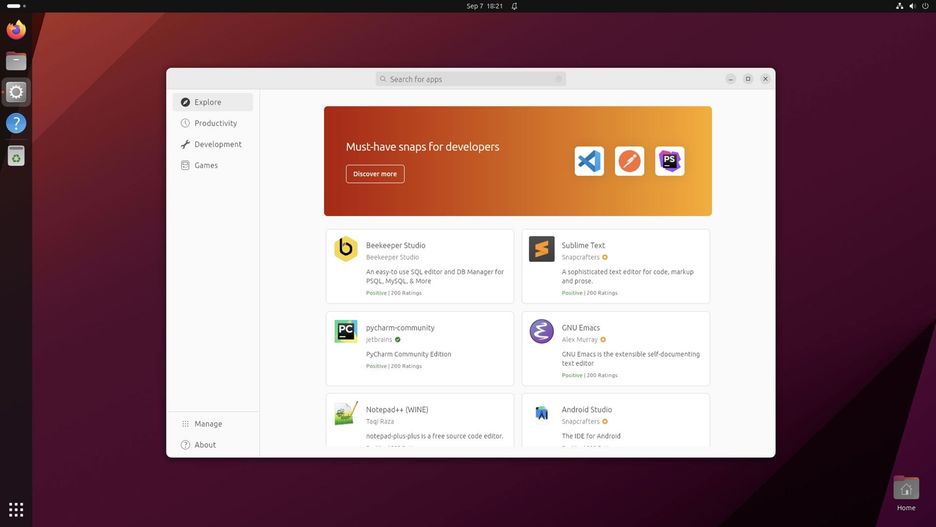Click the Positive rating under GNU Emacs
The image size is (936, 527).
click(572, 375)
